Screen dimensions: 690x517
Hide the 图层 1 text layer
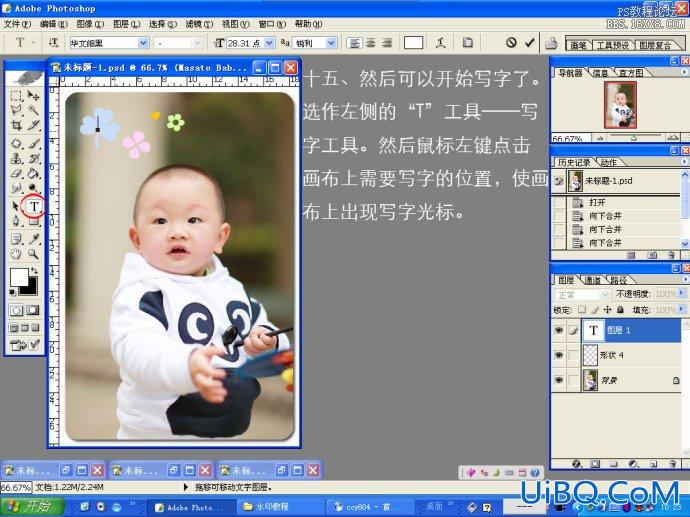point(559,330)
